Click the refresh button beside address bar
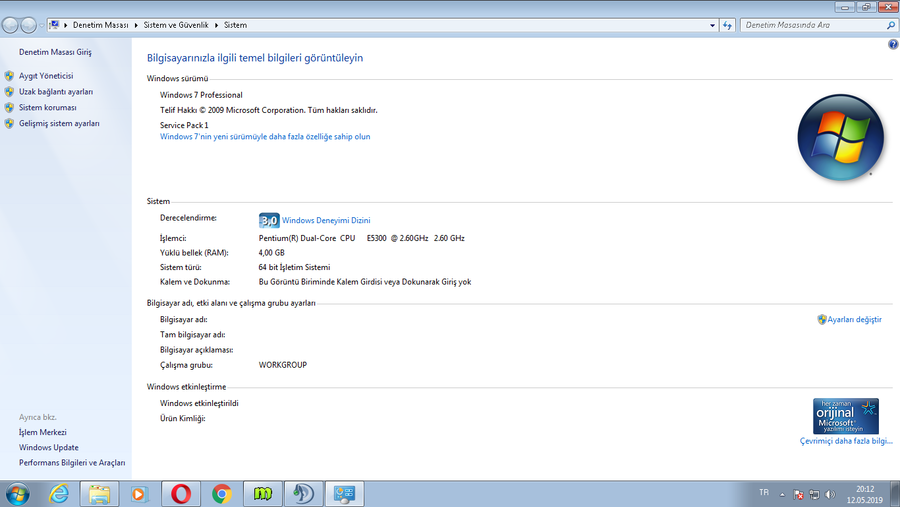 pyautogui.click(x=727, y=25)
